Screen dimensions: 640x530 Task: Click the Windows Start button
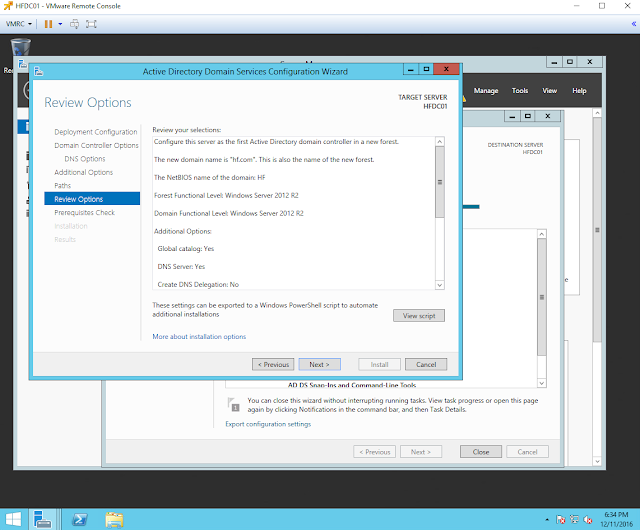click(x=13, y=519)
